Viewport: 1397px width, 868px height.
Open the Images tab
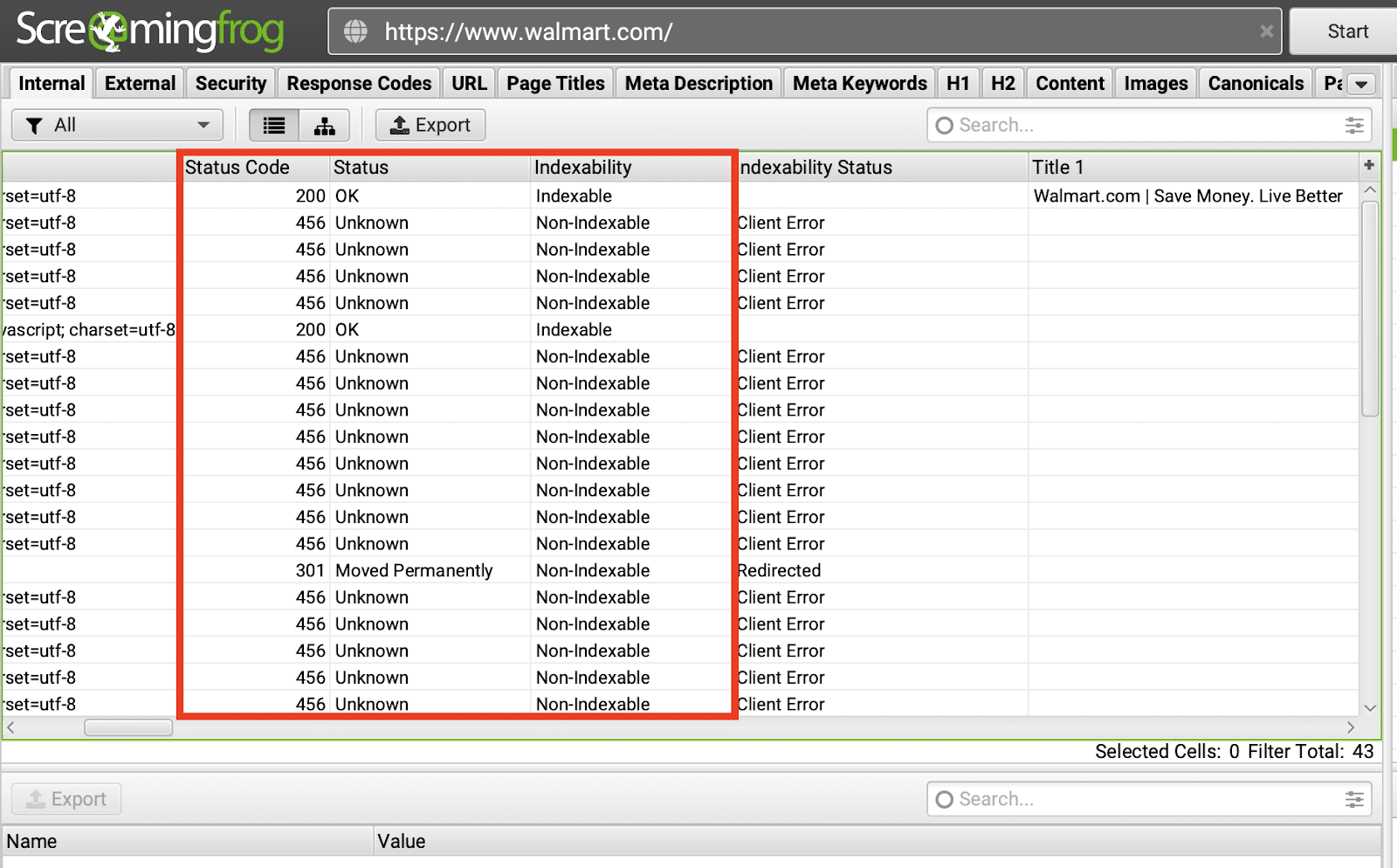[x=1155, y=84]
